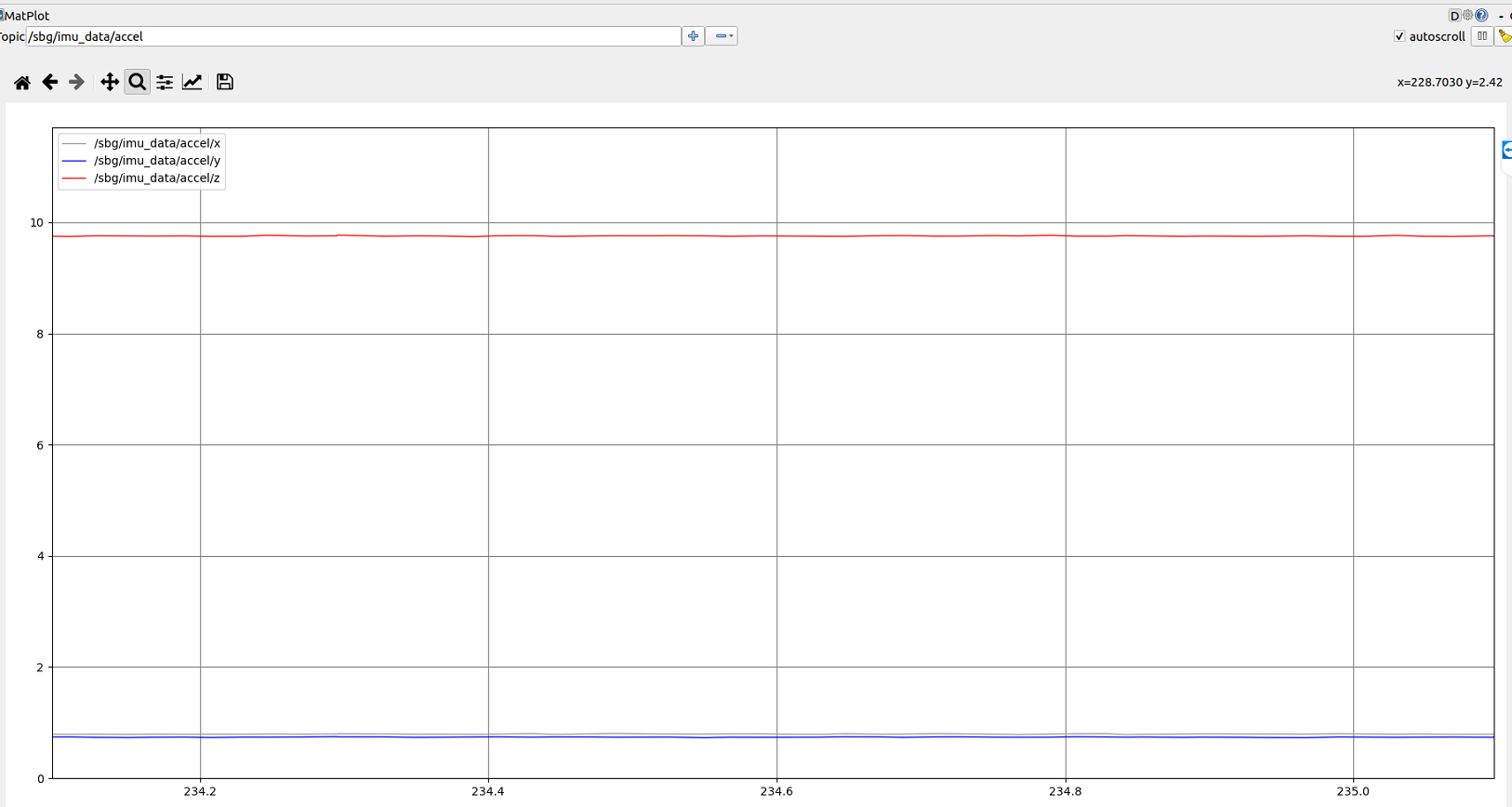The height and width of the screenshot is (807, 1512).
Task: Save the figure with floppy icon
Action: (224, 83)
